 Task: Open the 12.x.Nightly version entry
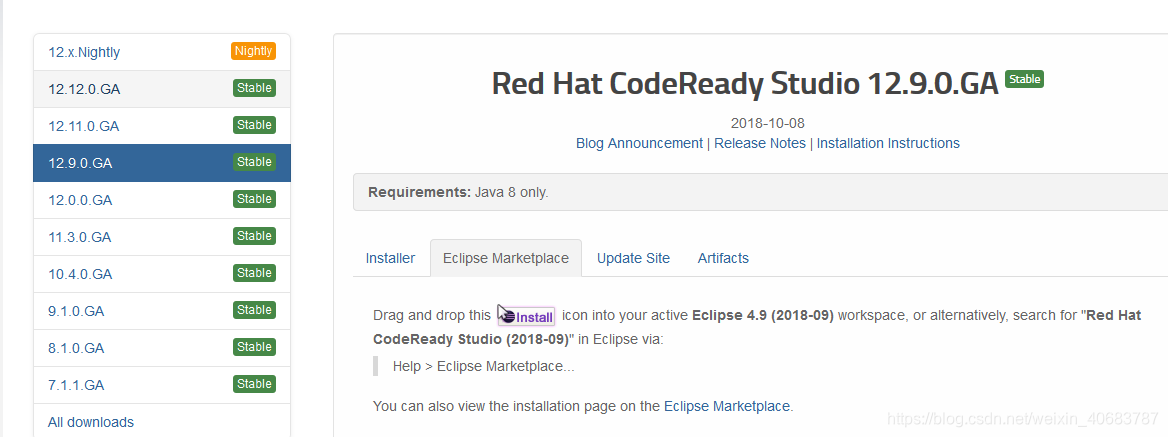[x=162, y=52]
